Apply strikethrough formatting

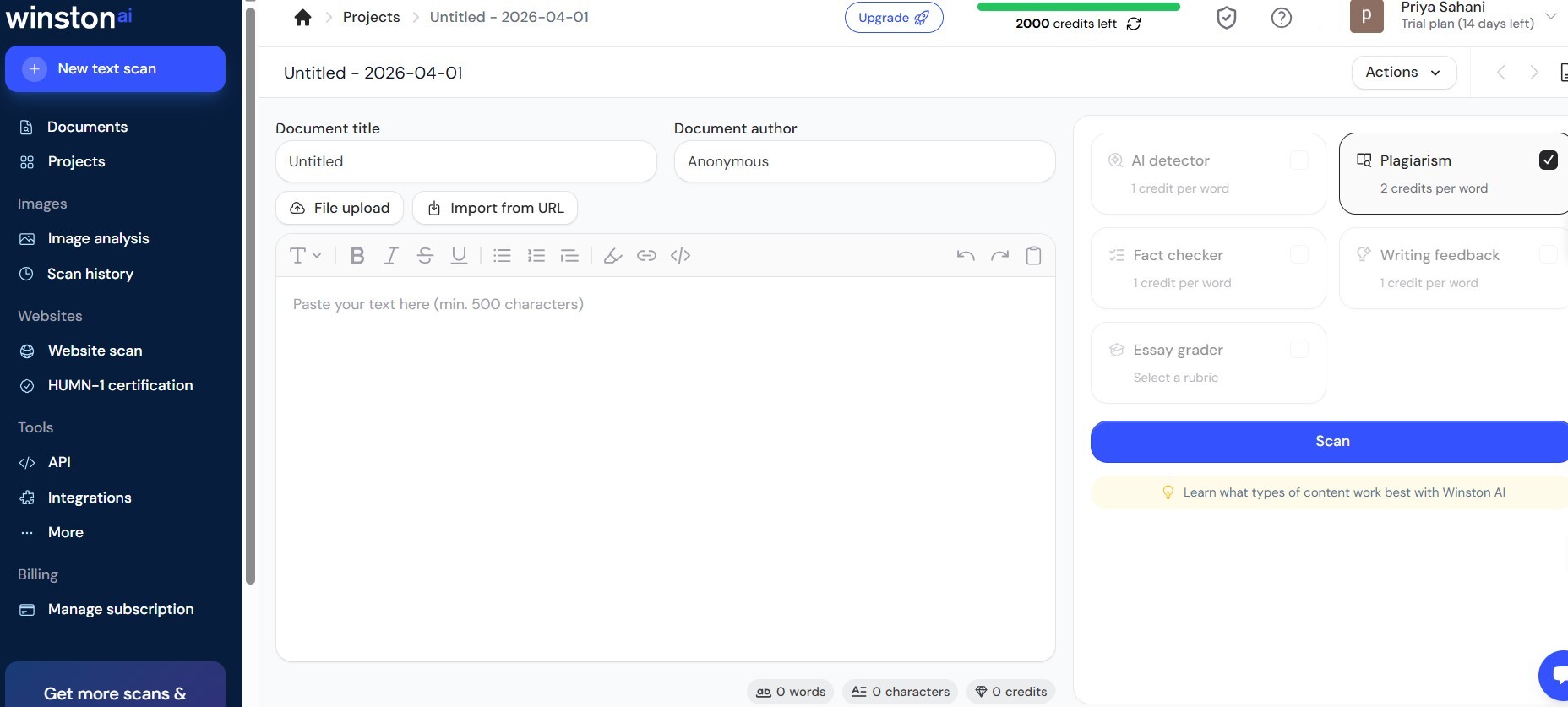425,256
